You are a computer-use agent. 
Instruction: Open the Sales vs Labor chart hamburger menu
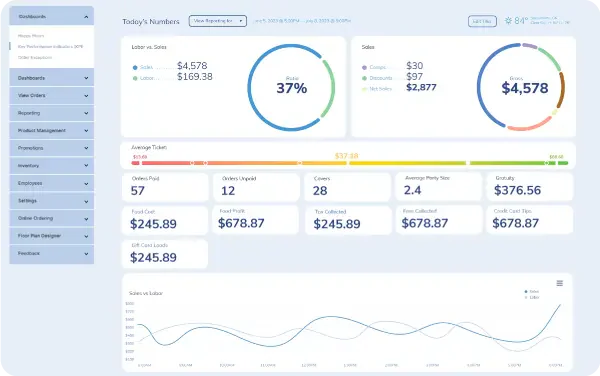click(x=559, y=283)
